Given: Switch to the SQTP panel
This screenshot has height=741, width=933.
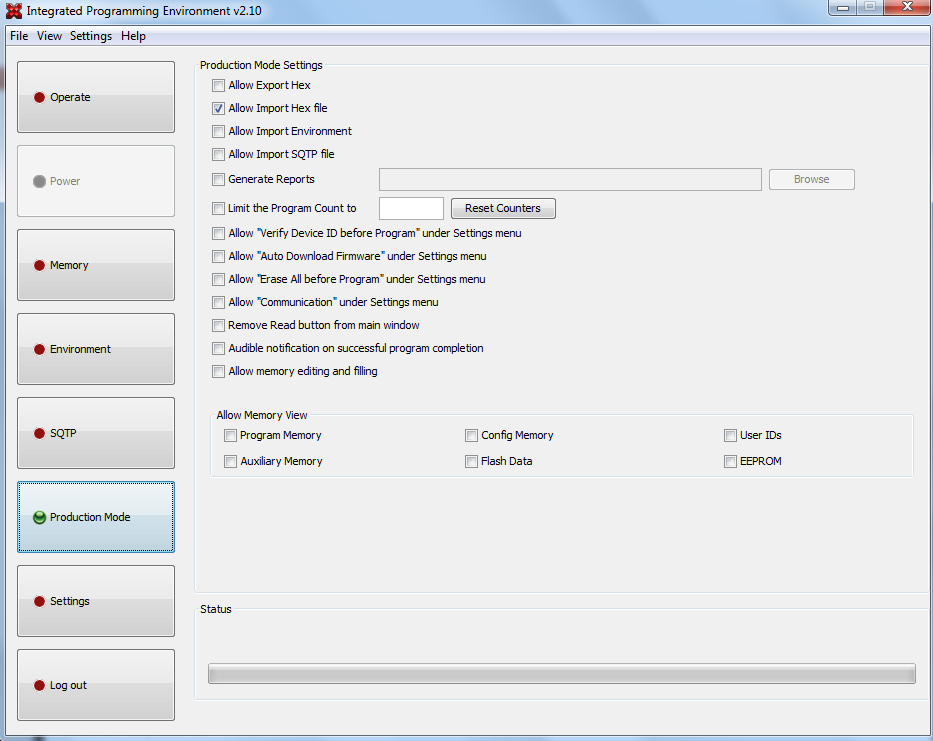Looking at the screenshot, I should tap(95, 433).
